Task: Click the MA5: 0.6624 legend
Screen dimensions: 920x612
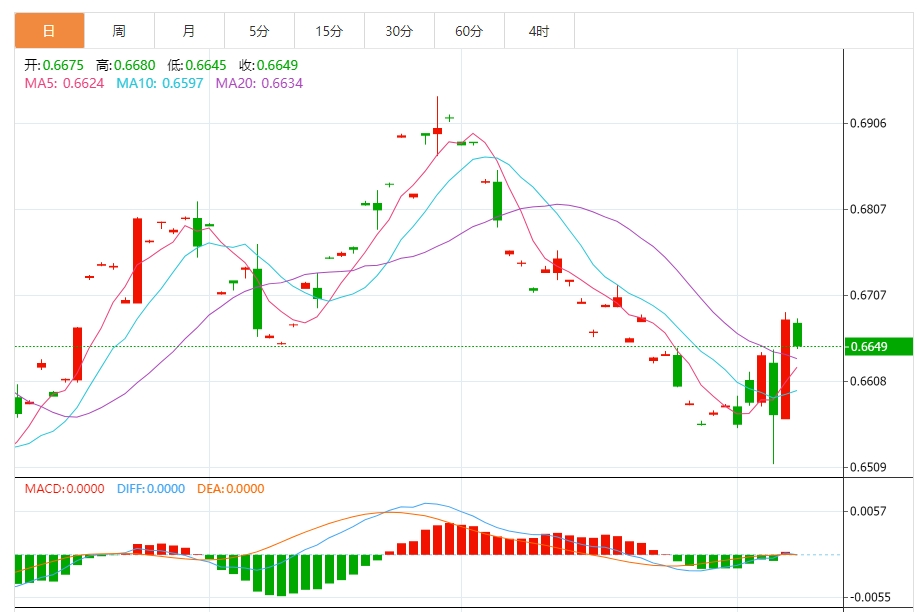Action: pyautogui.click(x=65, y=83)
